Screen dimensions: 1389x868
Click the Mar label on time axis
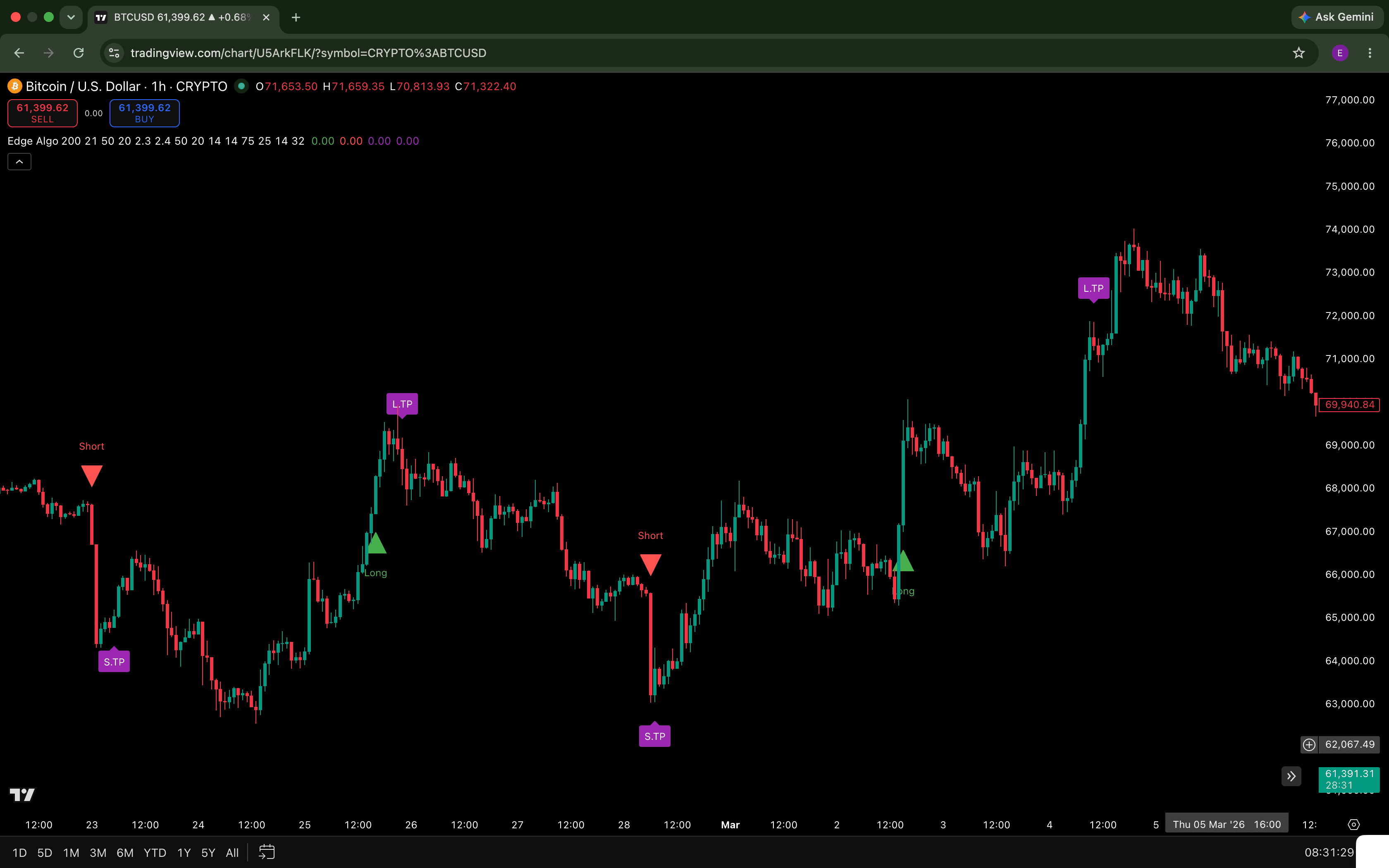click(x=730, y=825)
